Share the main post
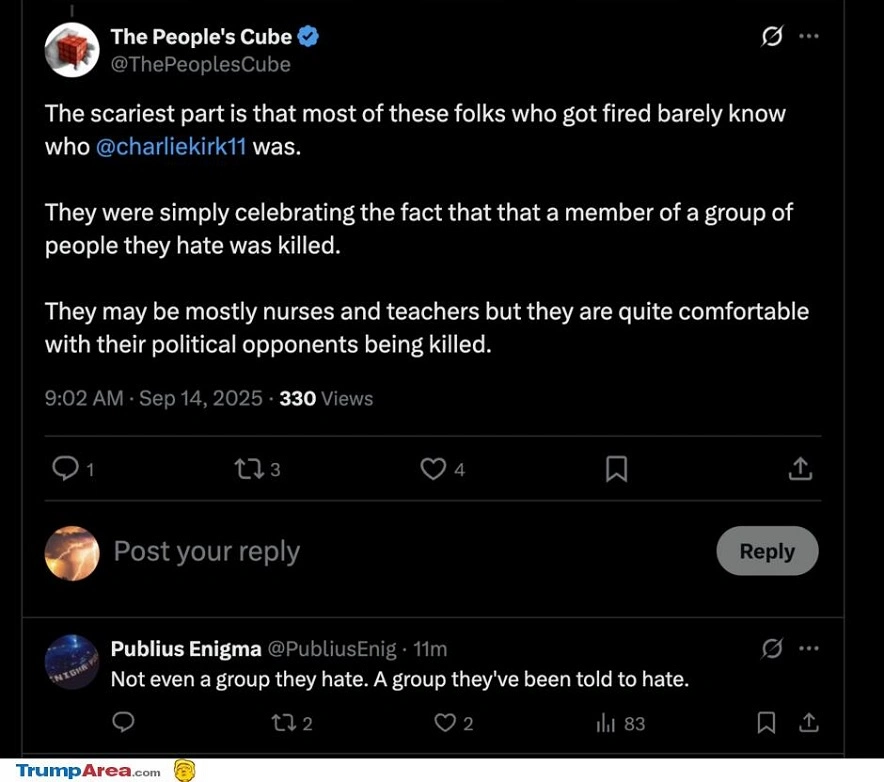884x782 pixels. pos(800,468)
